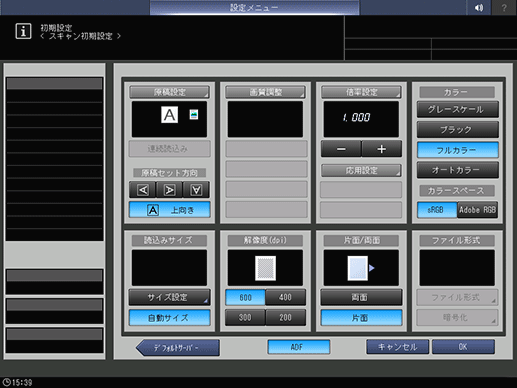Open help with the question mark icon
Image resolution: width=517 pixels, height=388 pixels.
(x=504, y=7)
